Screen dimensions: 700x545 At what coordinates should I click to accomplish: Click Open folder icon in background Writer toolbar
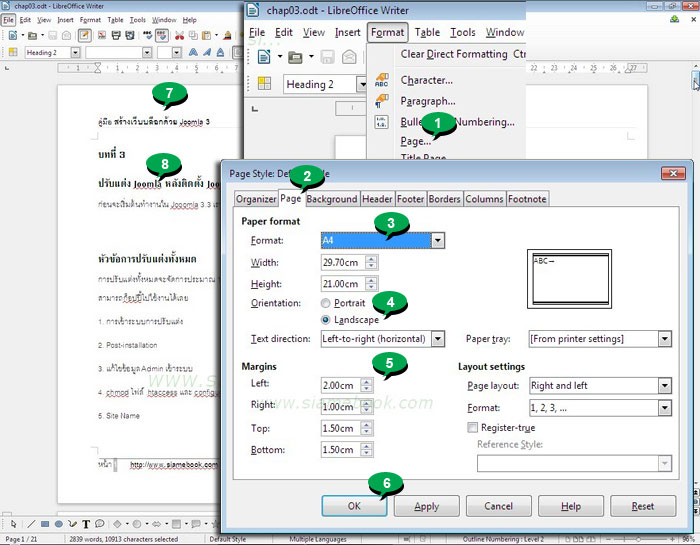pyautogui.click(x=32, y=35)
